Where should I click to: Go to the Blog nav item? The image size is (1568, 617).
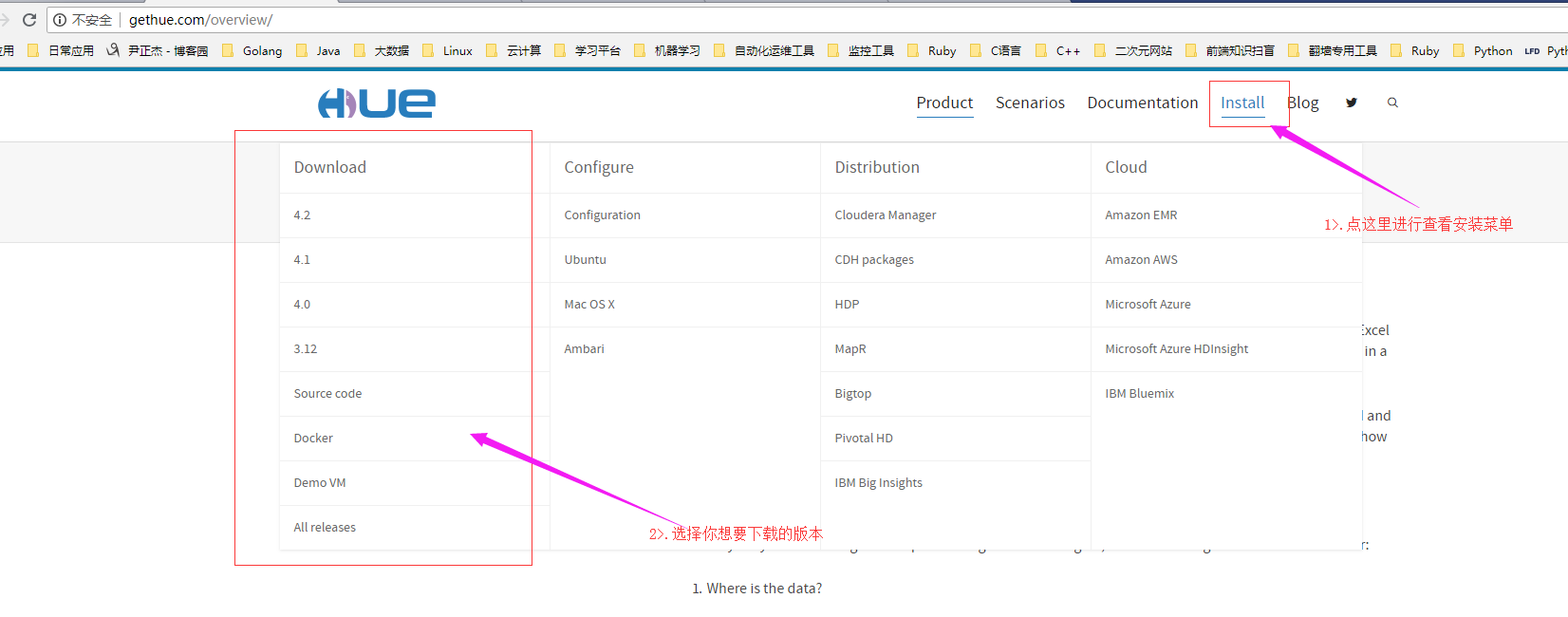1303,103
